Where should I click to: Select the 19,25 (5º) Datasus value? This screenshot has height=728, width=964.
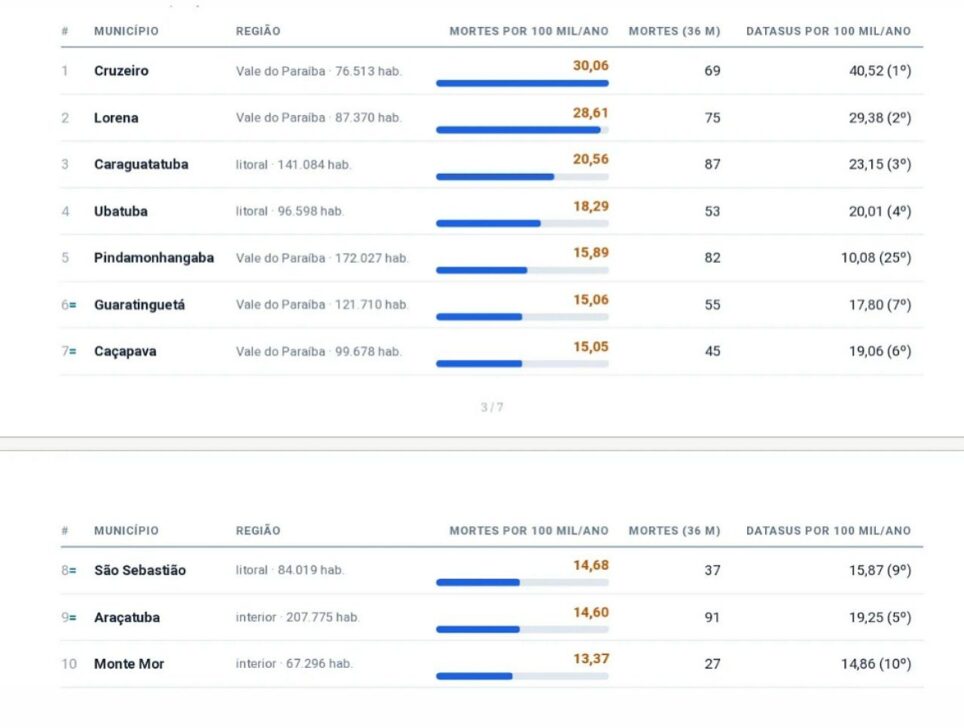(880, 617)
